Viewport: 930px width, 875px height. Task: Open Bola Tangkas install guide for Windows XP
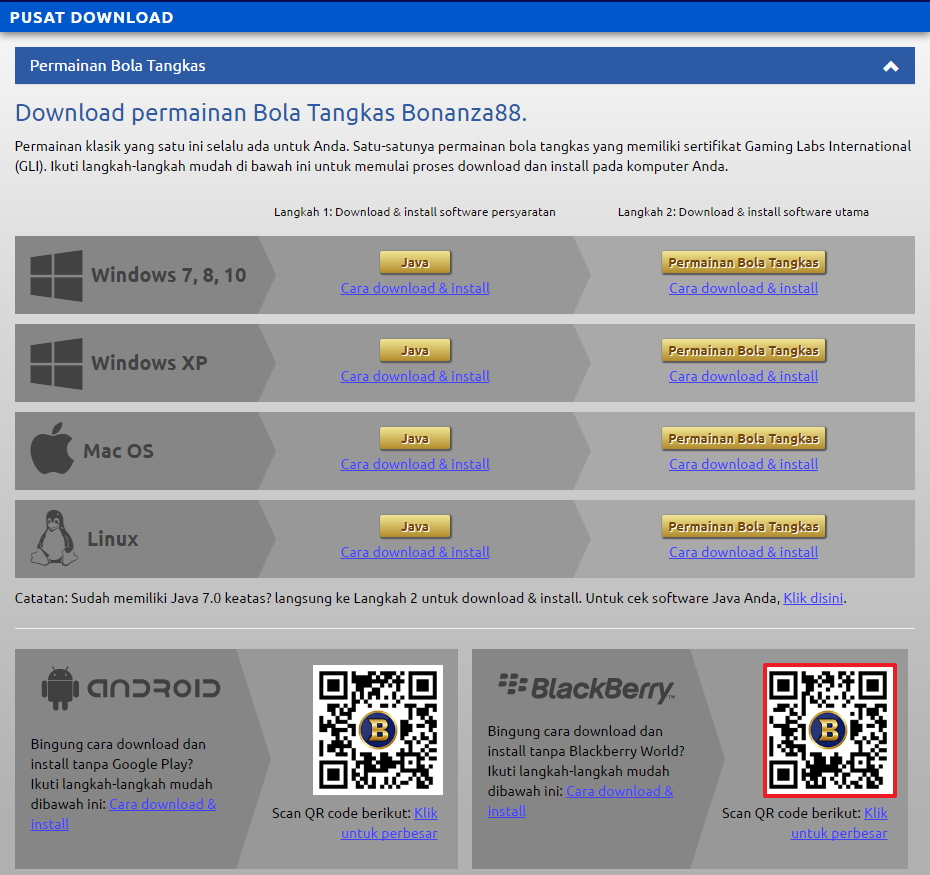(743, 376)
